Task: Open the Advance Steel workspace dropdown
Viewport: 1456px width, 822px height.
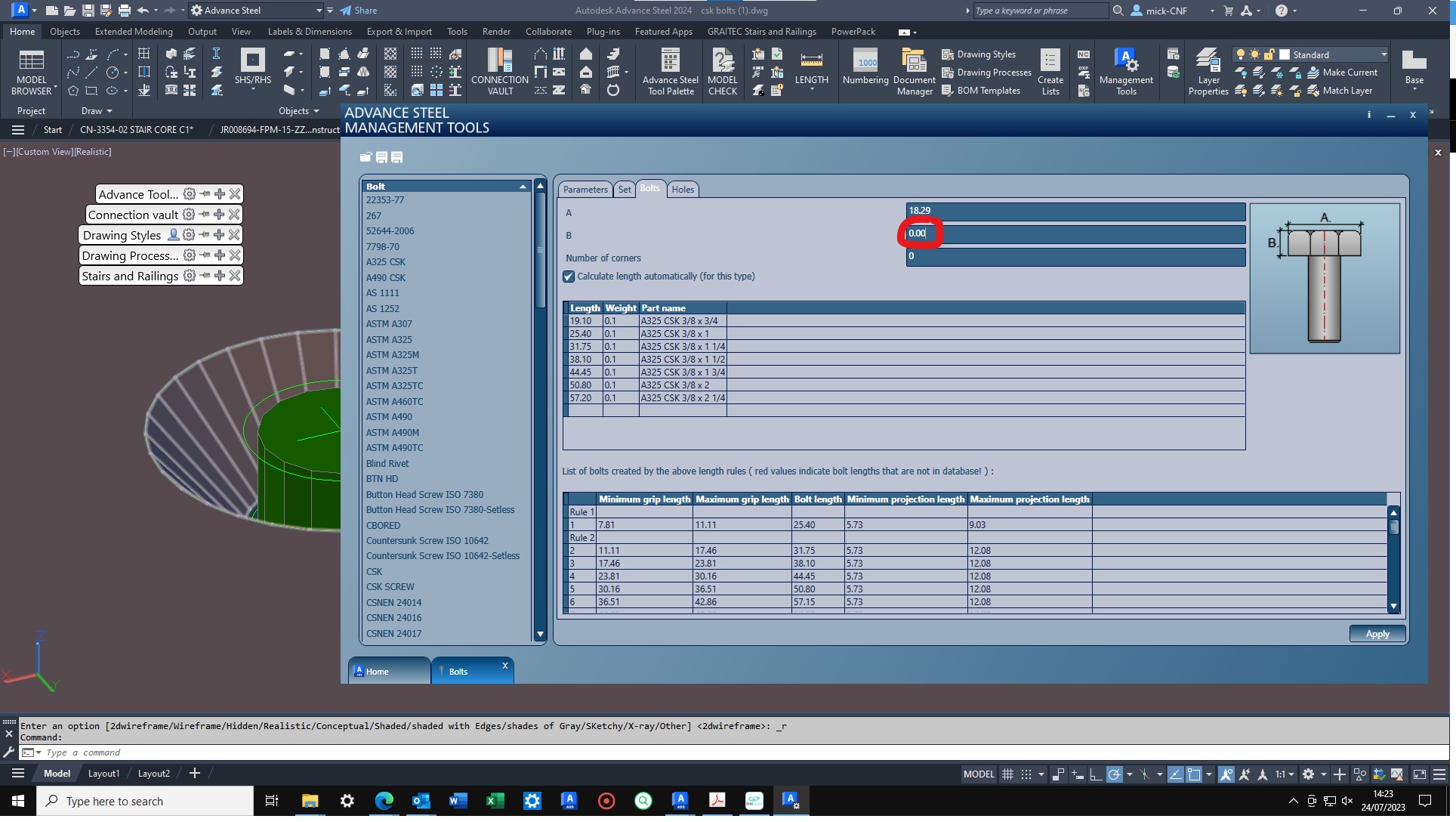Action: pos(318,11)
